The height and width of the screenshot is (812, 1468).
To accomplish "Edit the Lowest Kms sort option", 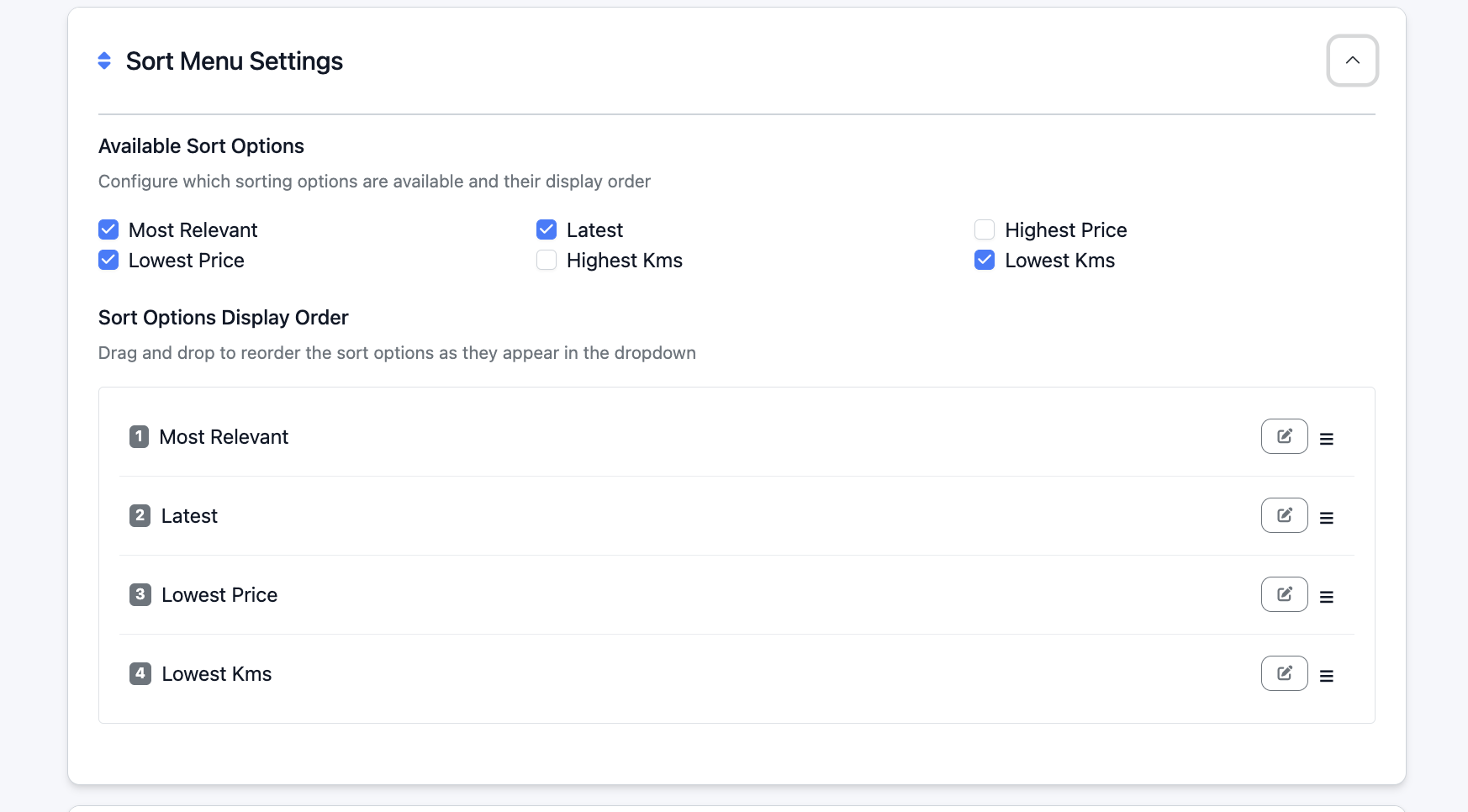I will coord(1284,673).
